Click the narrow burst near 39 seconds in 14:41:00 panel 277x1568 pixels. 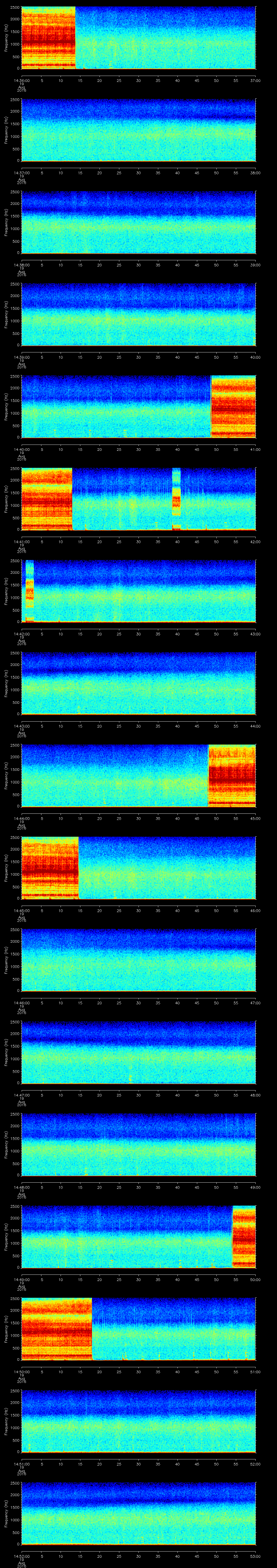[177, 498]
